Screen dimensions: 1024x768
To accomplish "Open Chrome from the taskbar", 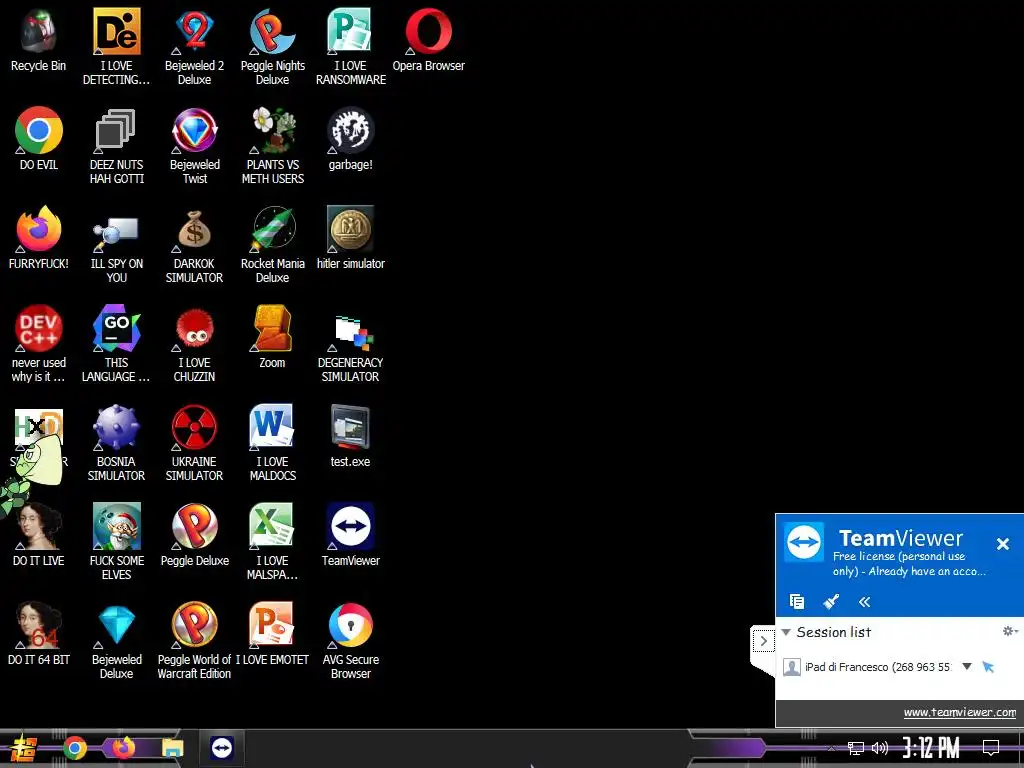I will [x=74, y=748].
